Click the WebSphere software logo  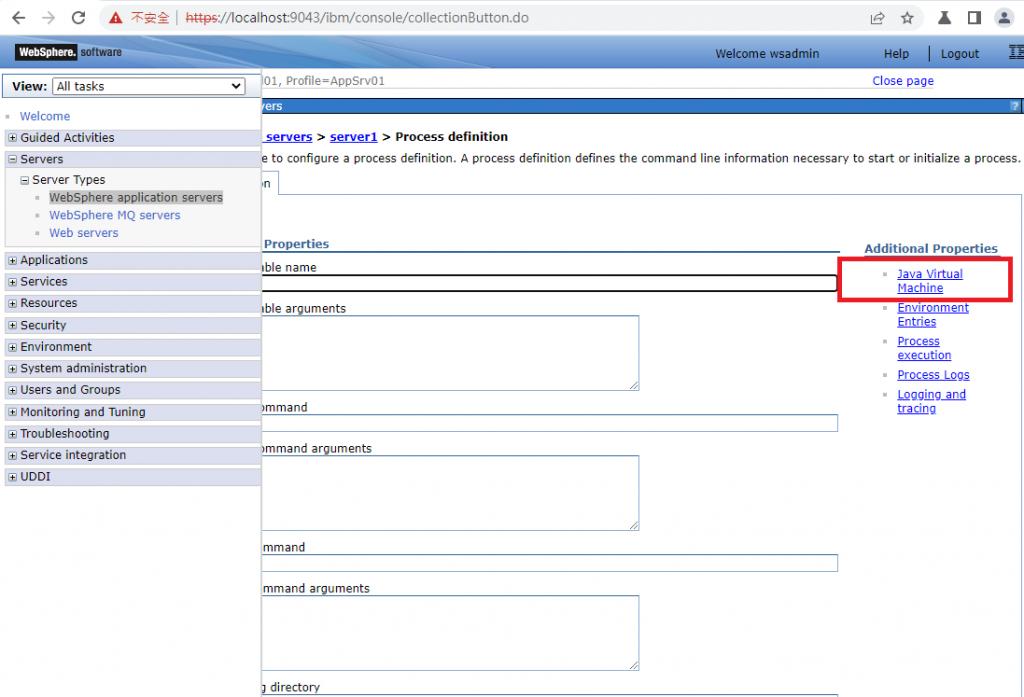click(69, 52)
